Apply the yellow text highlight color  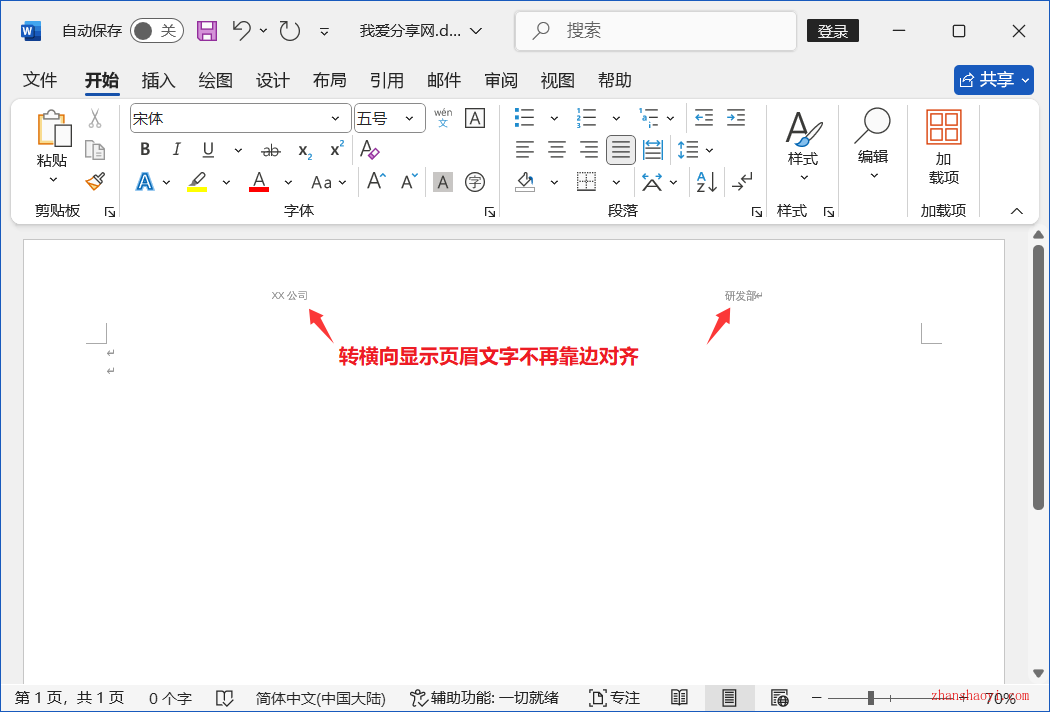pos(197,182)
